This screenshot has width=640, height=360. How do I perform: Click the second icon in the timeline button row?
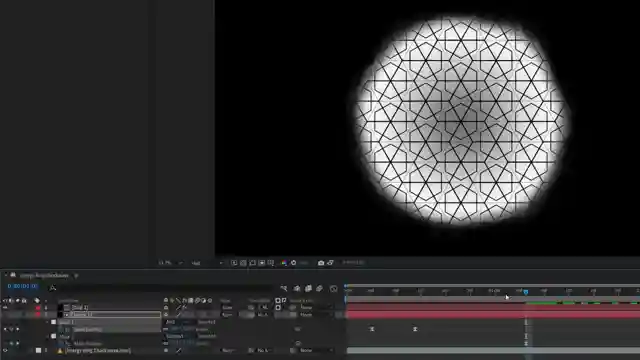(x=297, y=289)
